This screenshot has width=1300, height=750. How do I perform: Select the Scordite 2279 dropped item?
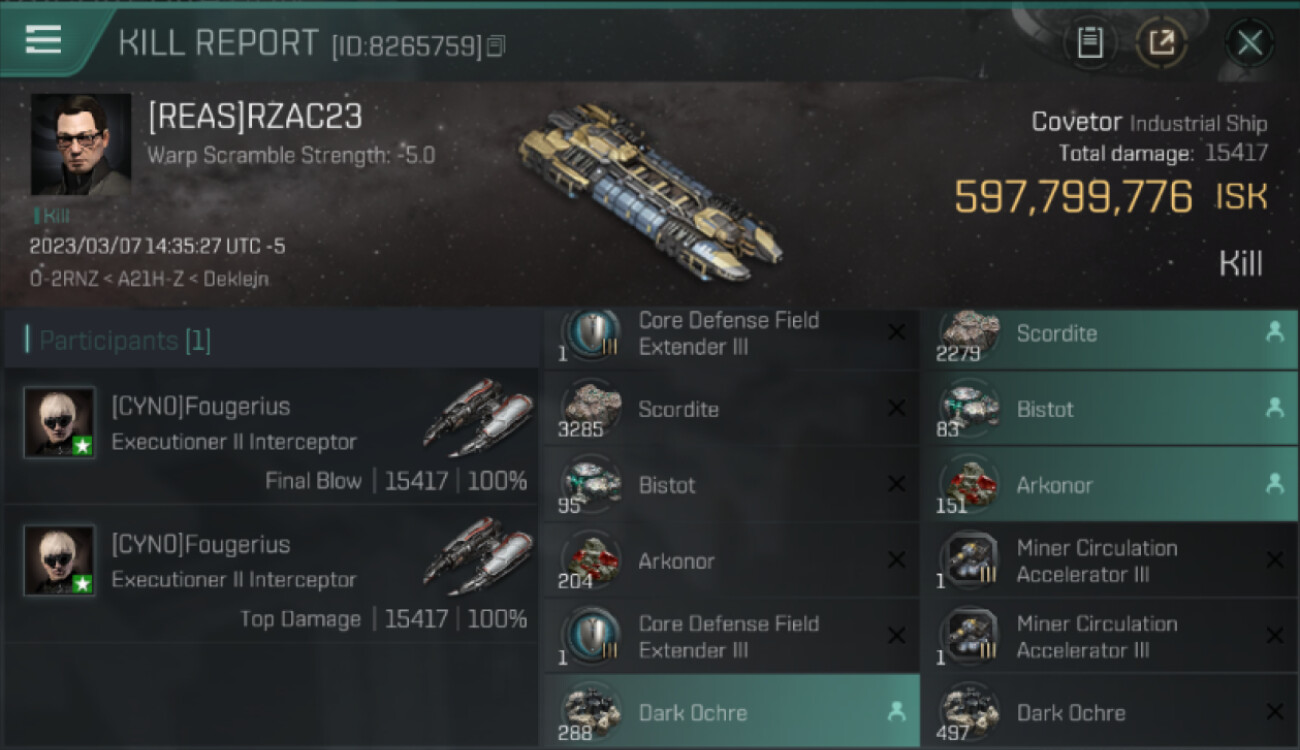pyautogui.click(x=1109, y=334)
